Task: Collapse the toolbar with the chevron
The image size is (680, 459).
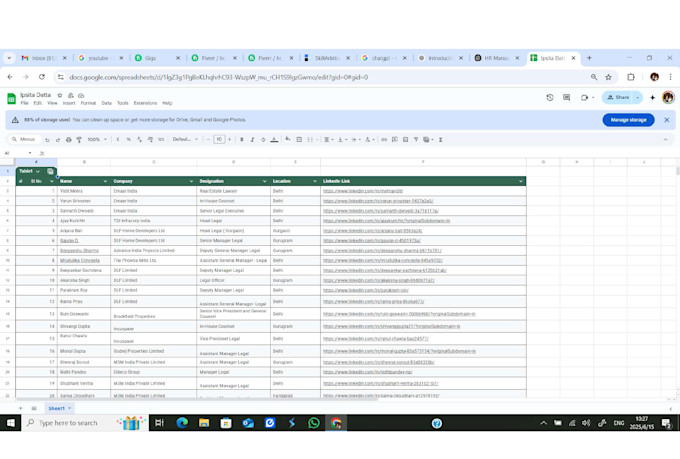Action: point(665,140)
